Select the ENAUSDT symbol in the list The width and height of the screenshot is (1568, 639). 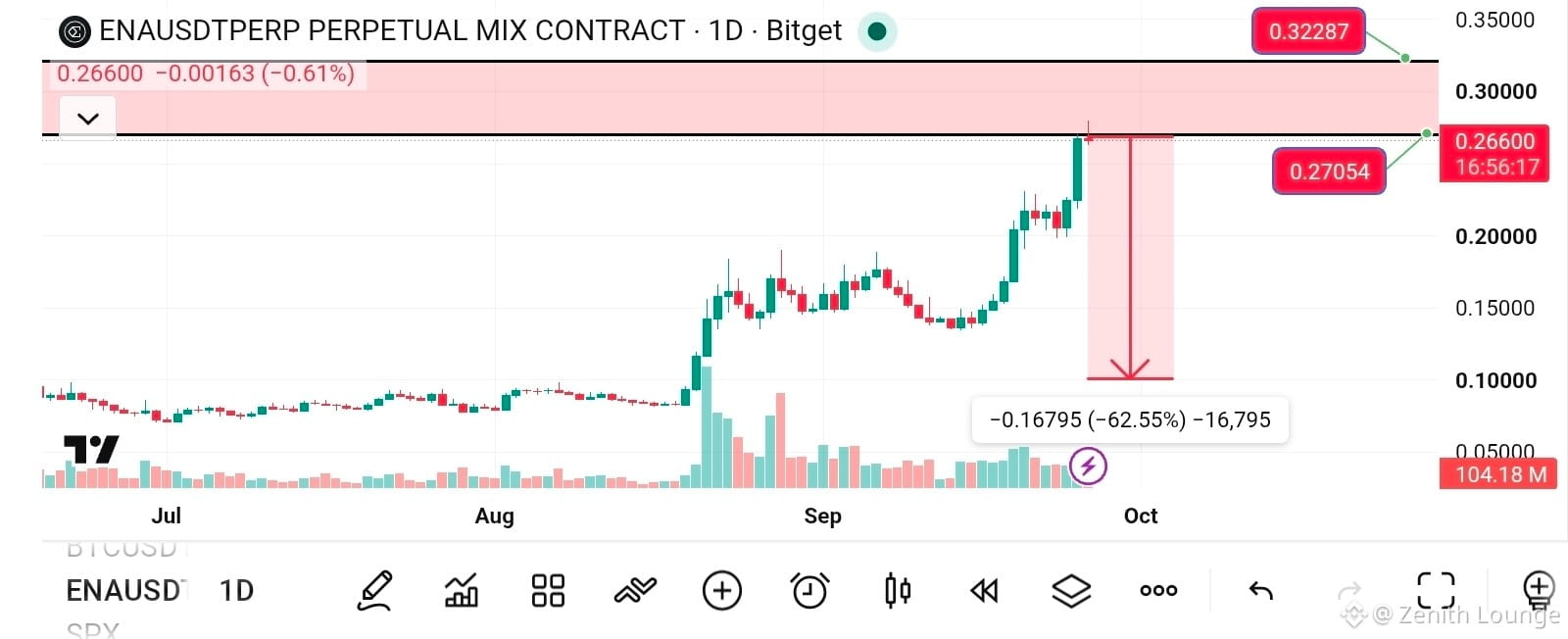[124, 591]
